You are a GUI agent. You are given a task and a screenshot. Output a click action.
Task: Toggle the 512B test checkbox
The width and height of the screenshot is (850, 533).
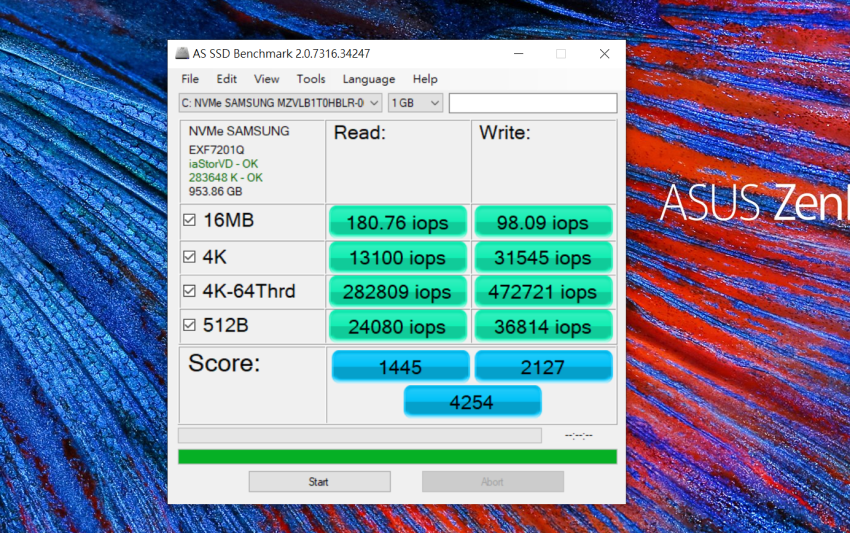(x=189, y=325)
